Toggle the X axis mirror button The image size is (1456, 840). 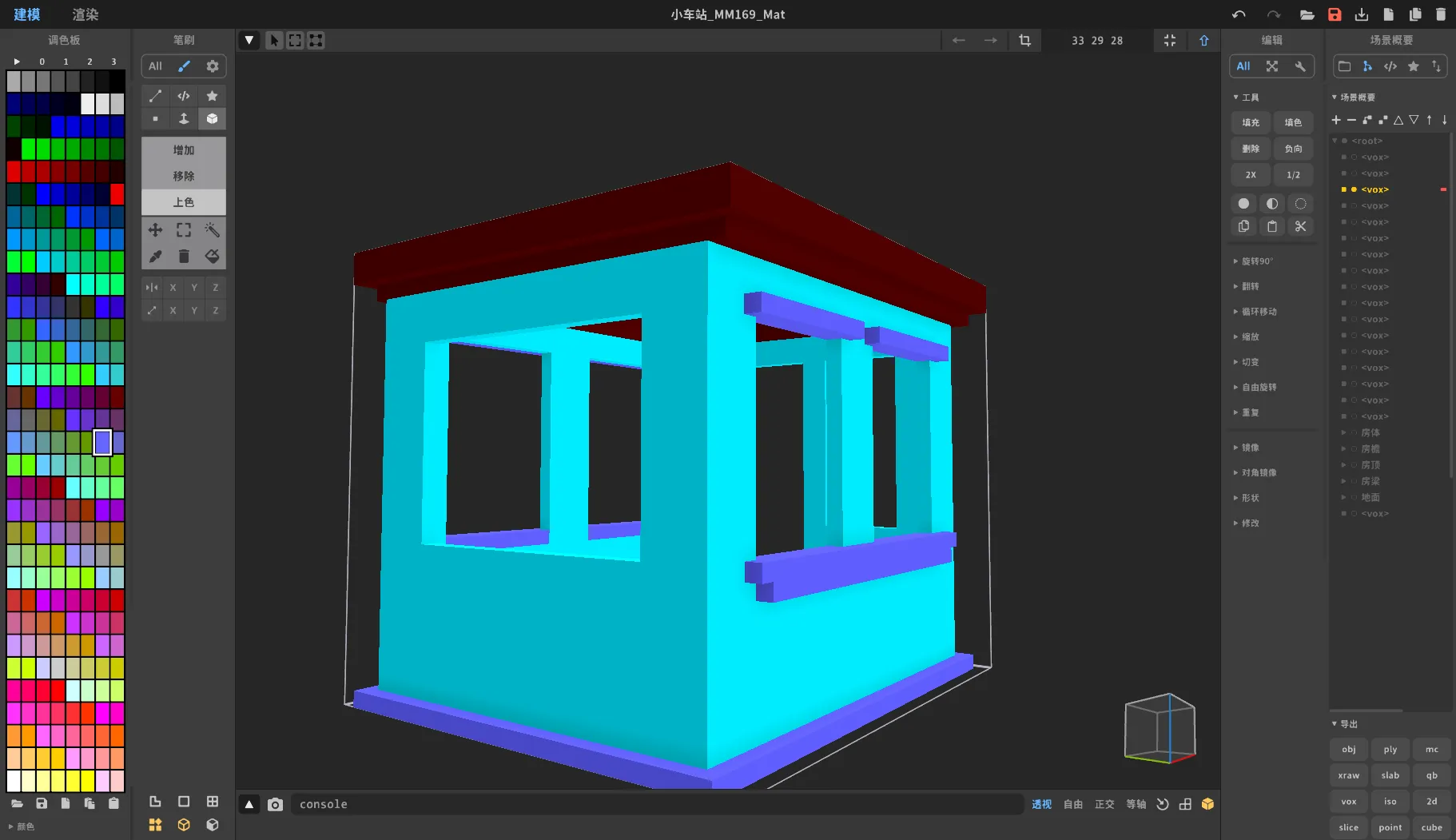[173, 288]
